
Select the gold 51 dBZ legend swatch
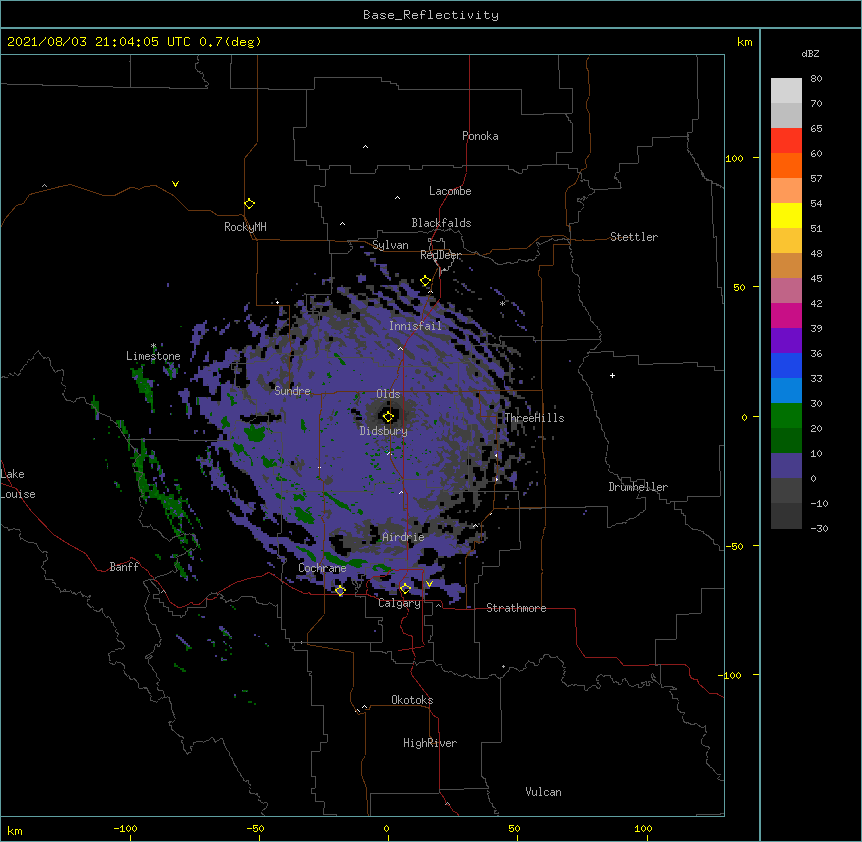(786, 240)
